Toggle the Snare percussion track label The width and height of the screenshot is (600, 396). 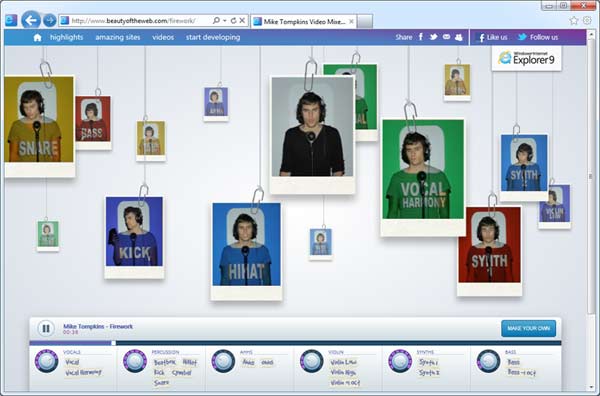161,383
